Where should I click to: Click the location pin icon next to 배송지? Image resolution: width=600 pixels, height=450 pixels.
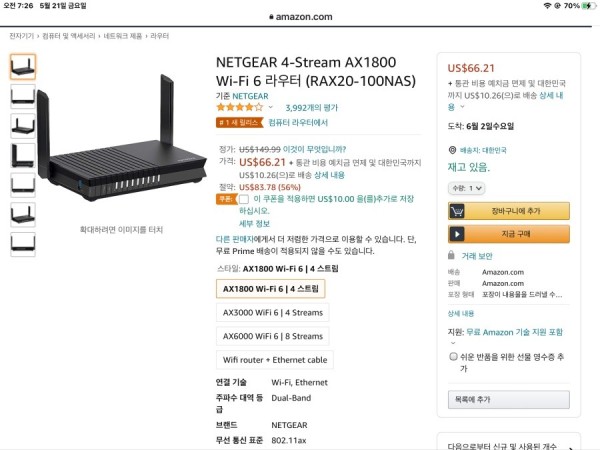click(452, 150)
